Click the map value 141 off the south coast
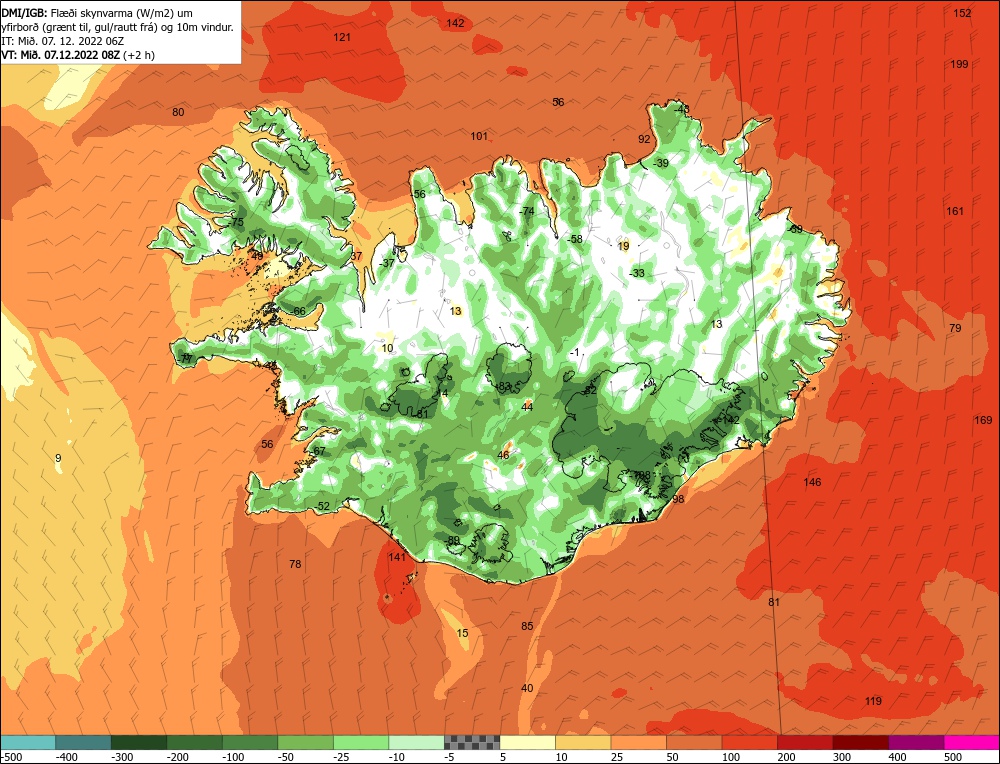1000x764 pixels. coord(397,557)
